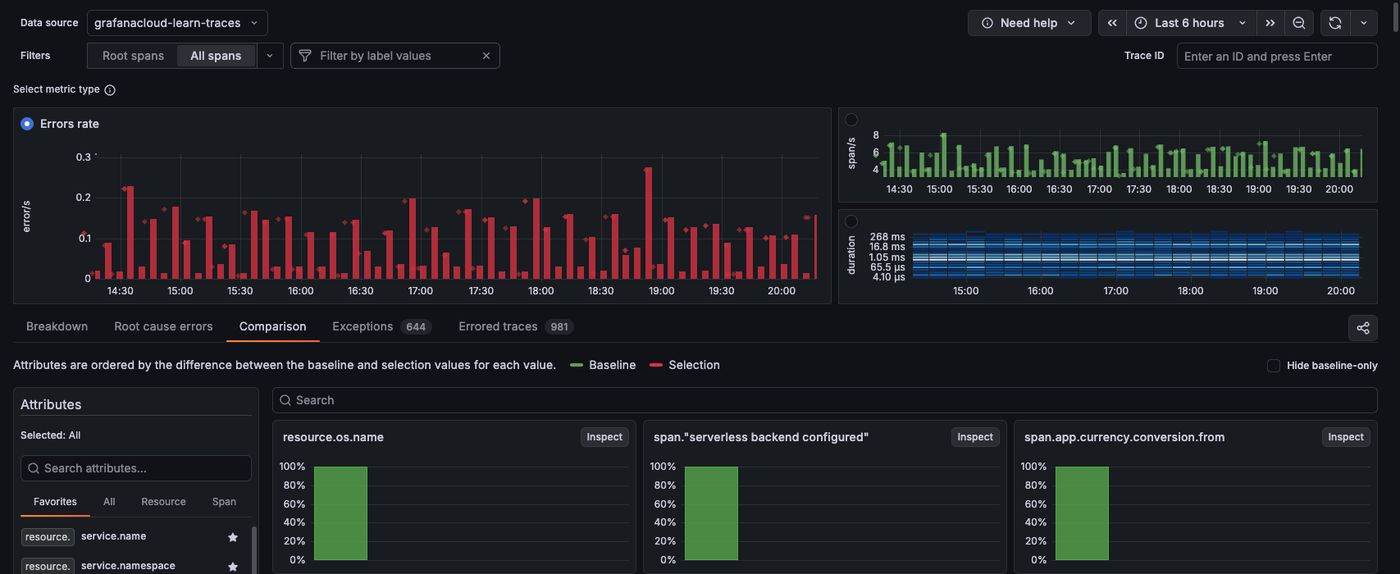Shift time range forward with double-right arrows
Image resolution: width=1400 pixels, height=574 pixels.
click(1270, 23)
